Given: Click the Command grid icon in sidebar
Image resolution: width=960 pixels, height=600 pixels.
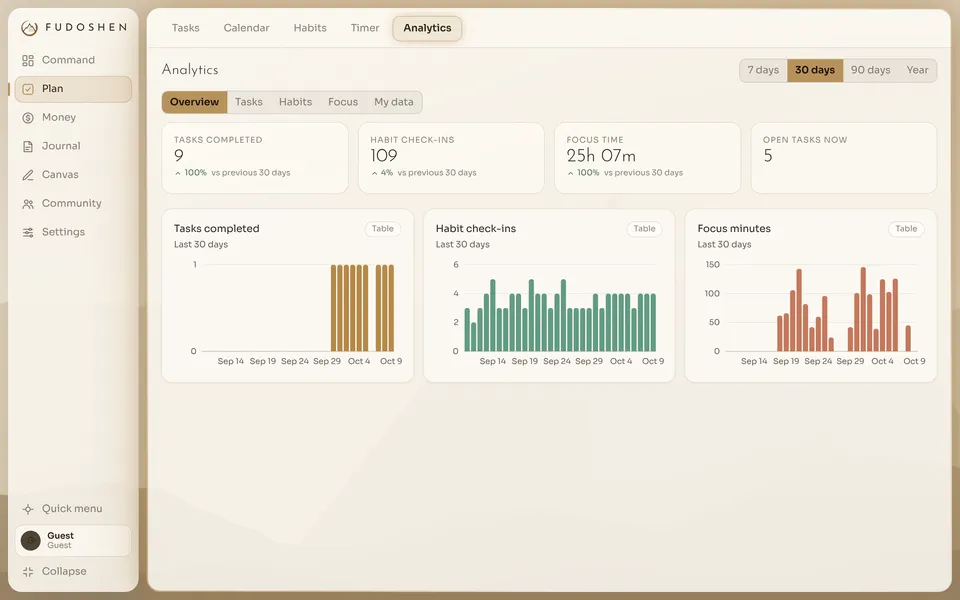Looking at the screenshot, I should coord(28,60).
